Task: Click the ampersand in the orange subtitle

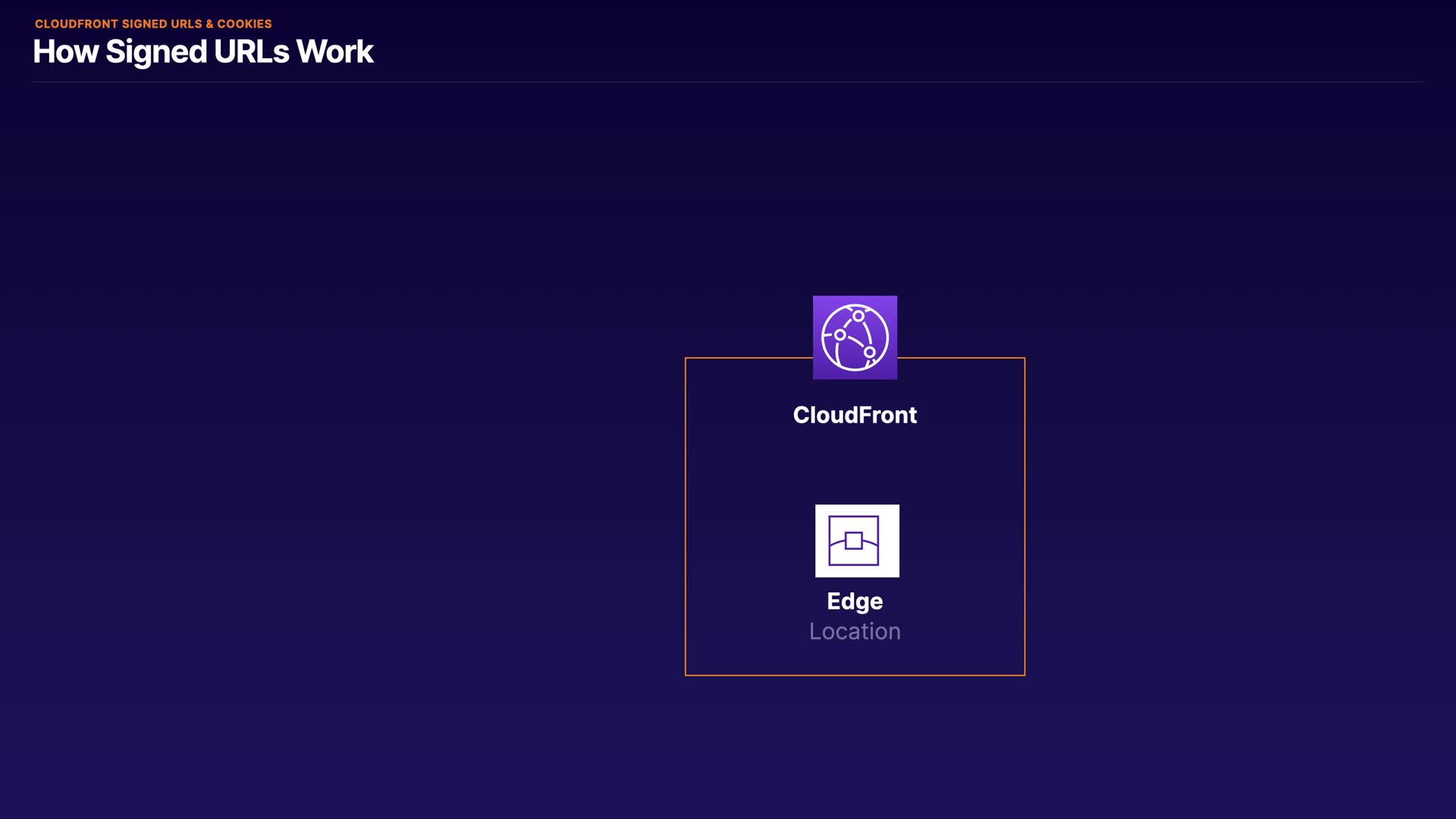Action: click(x=209, y=24)
